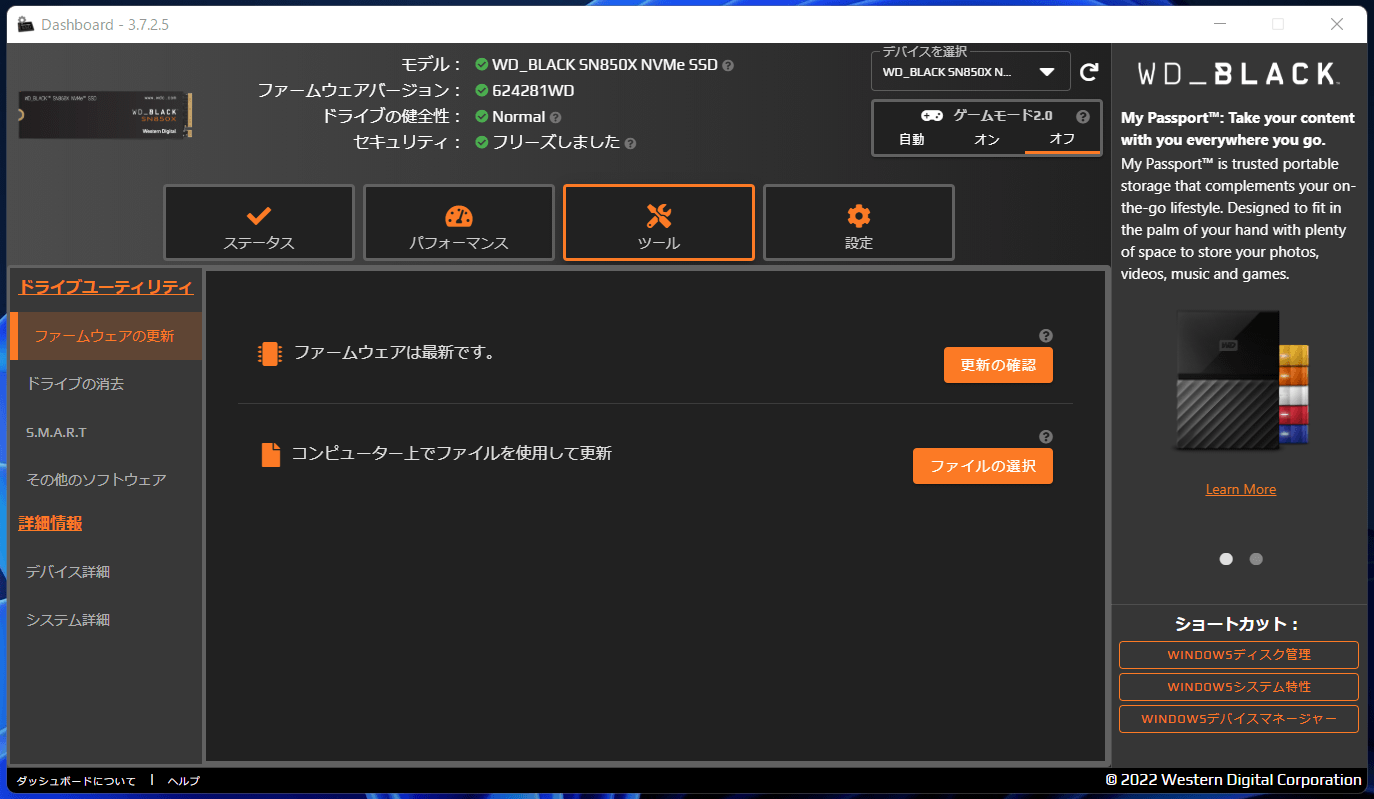Click the game controller icon
This screenshot has height=799, width=1374.
(x=931, y=116)
